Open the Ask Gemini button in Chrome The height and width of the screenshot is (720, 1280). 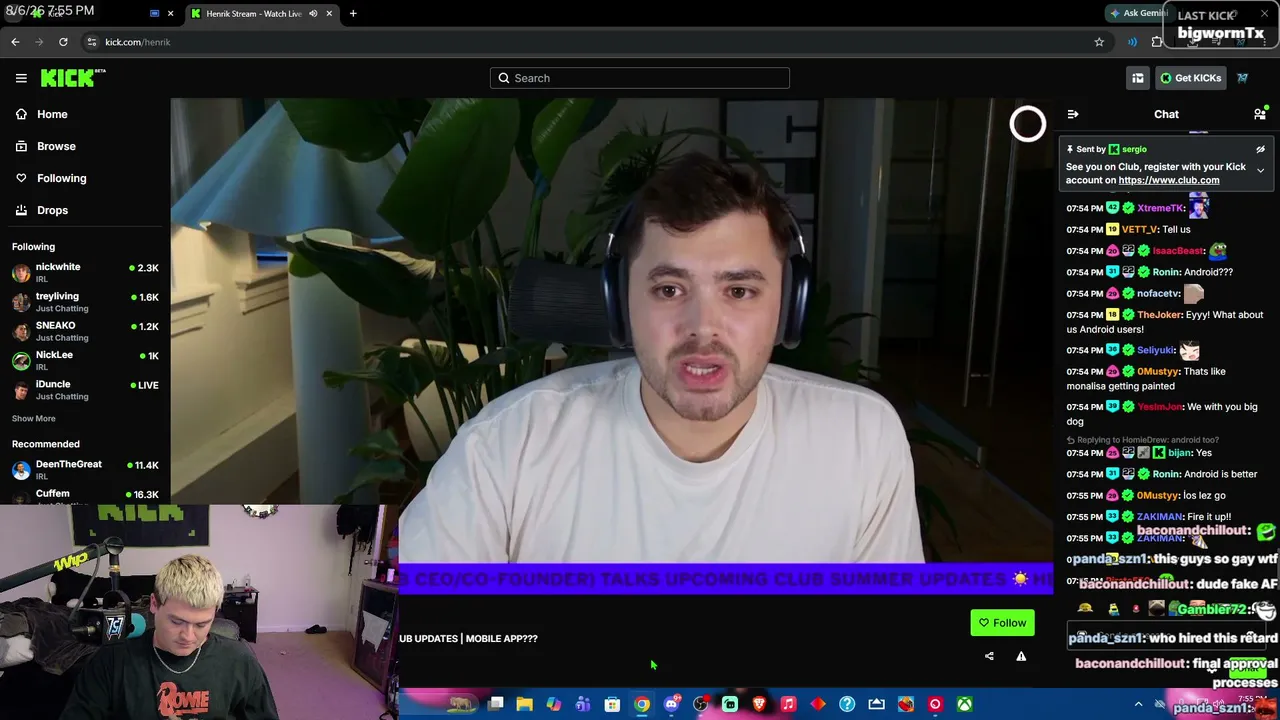coord(1139,13)
